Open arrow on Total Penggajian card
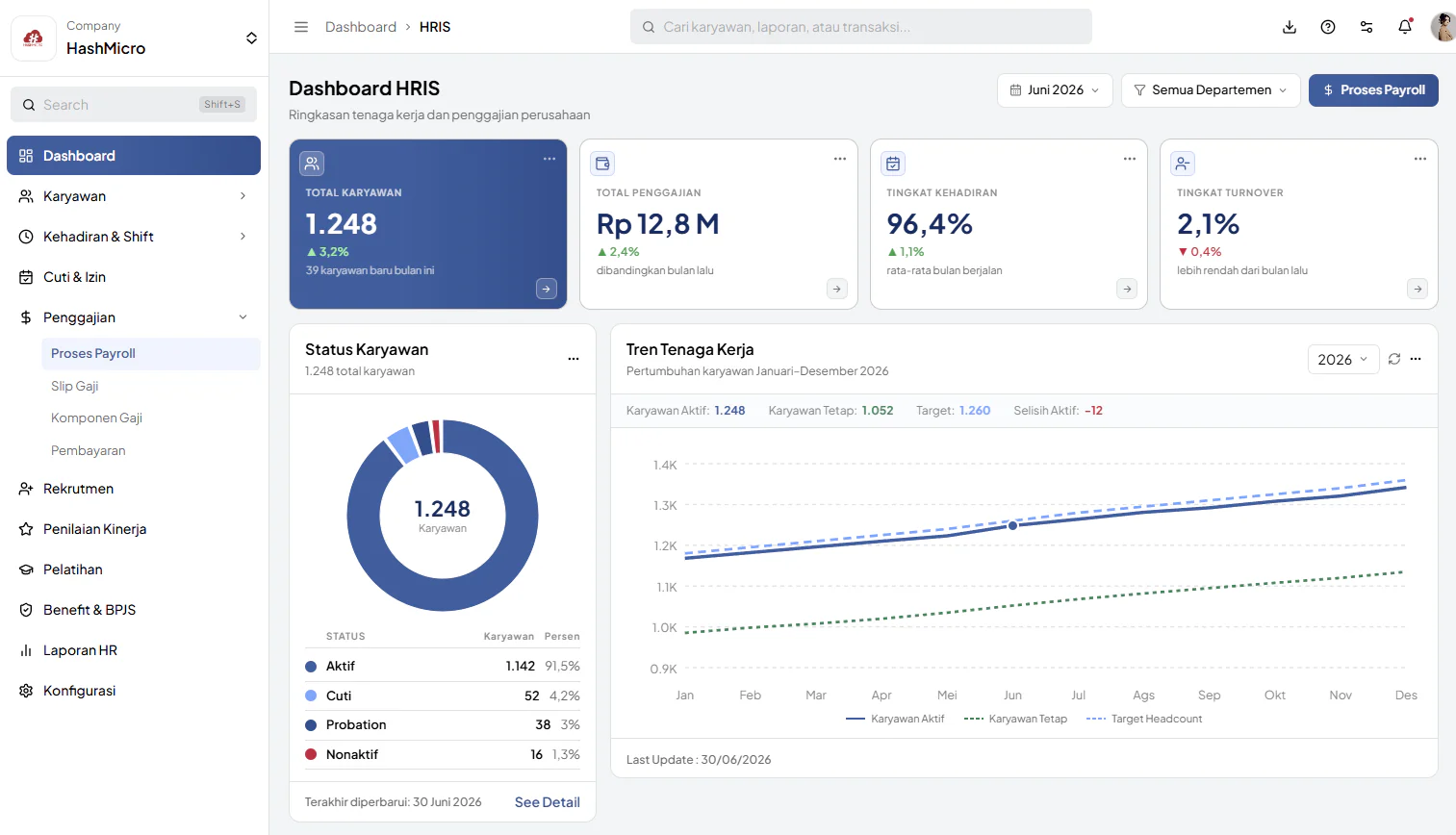The height and width of the screenshot is (835, 1456). coord(837,289)
